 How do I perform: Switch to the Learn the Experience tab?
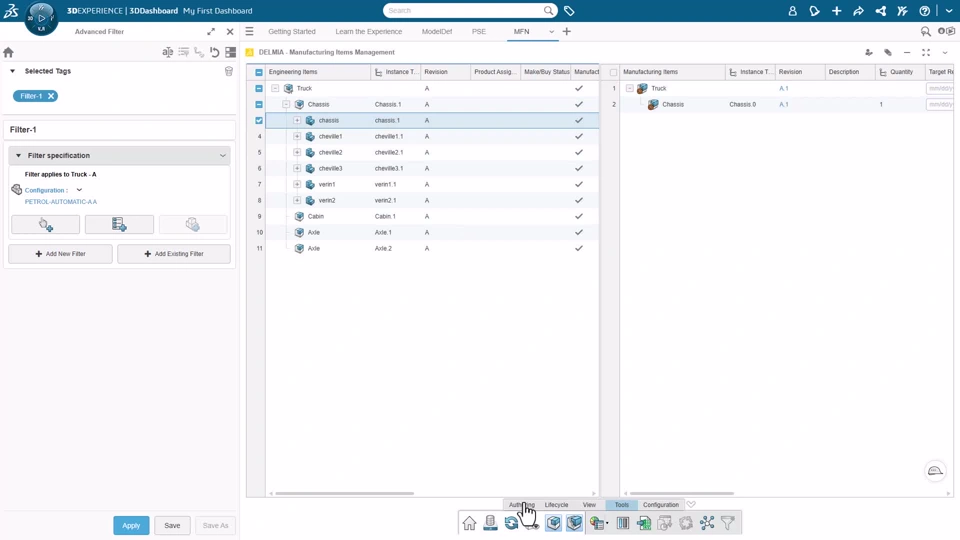click(369, 31)
